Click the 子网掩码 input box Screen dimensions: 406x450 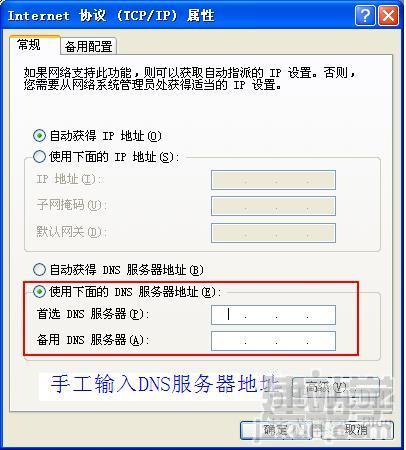pos(273,206)
